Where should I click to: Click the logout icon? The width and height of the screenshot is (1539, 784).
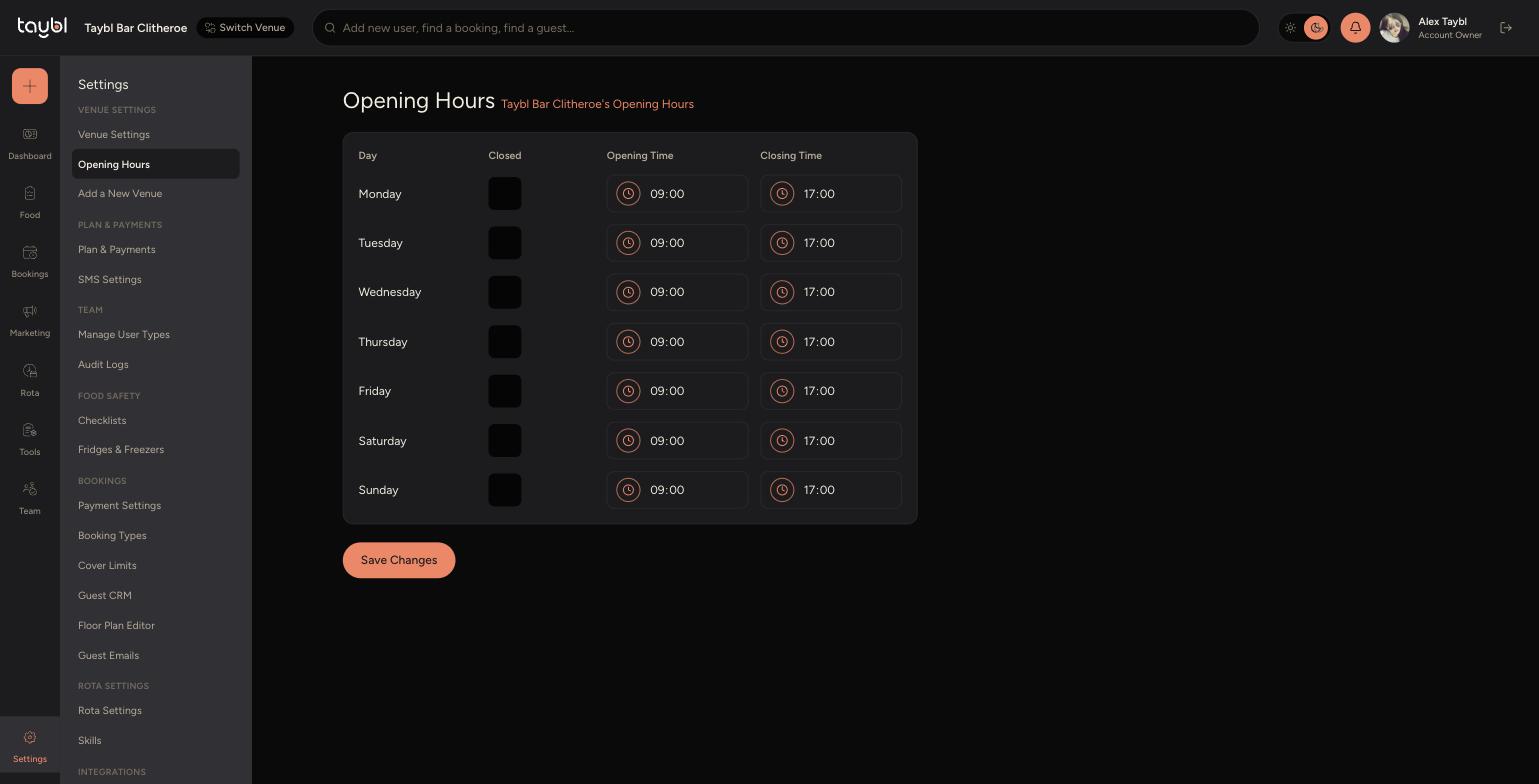(1506, 28)
